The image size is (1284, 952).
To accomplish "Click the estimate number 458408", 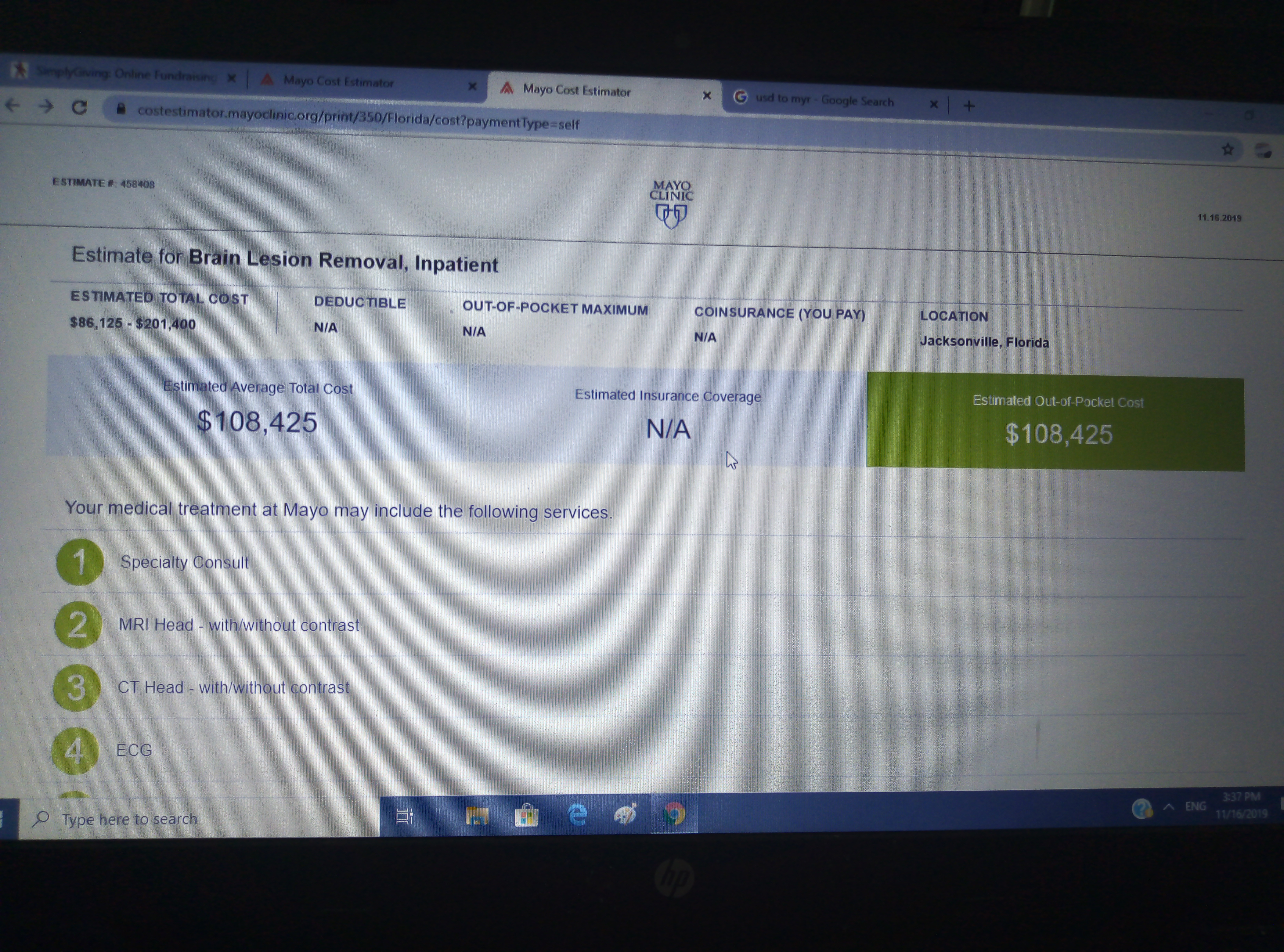I will (137, 184).
